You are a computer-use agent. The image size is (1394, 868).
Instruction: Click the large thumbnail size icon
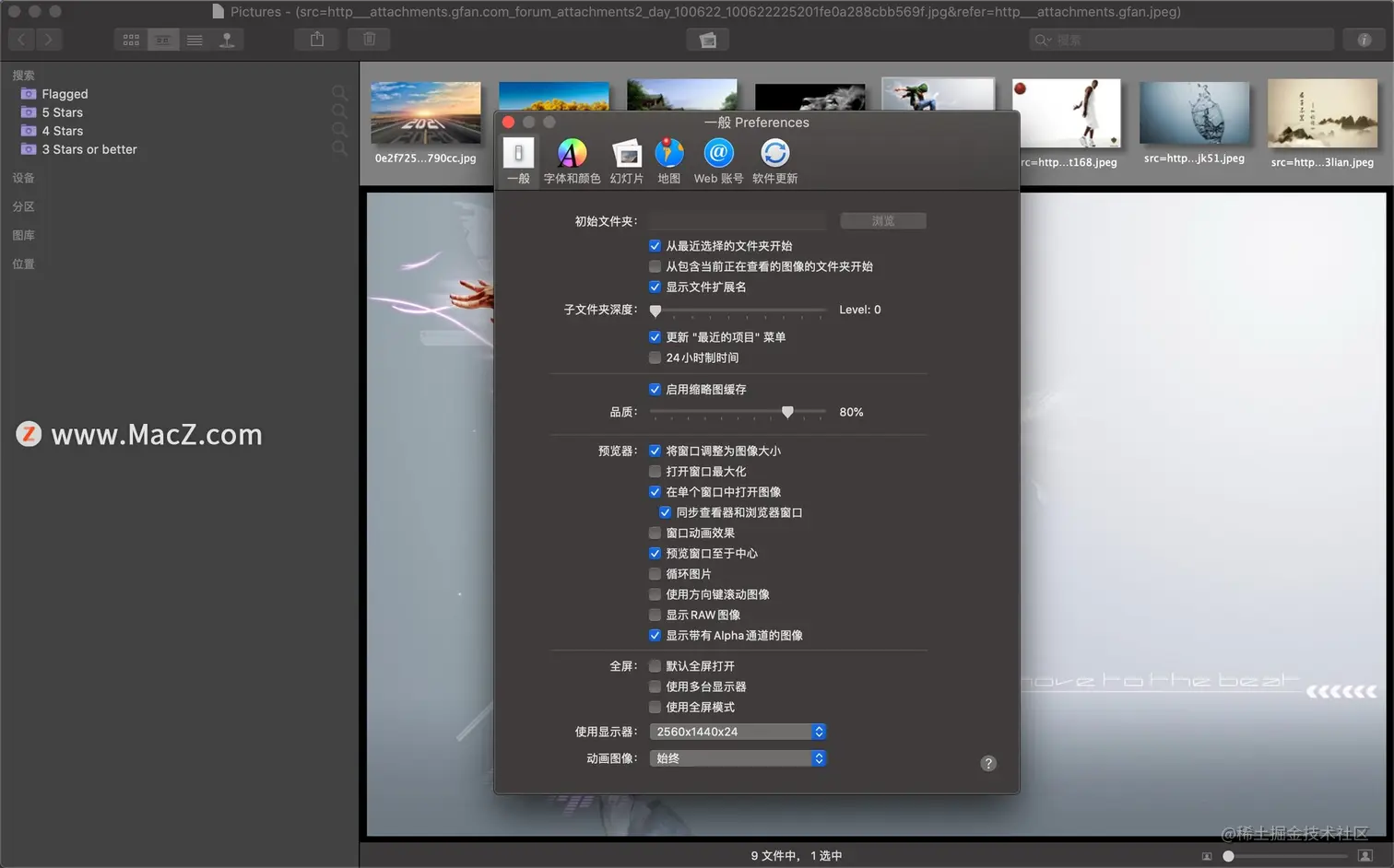tap(1365, 856)
